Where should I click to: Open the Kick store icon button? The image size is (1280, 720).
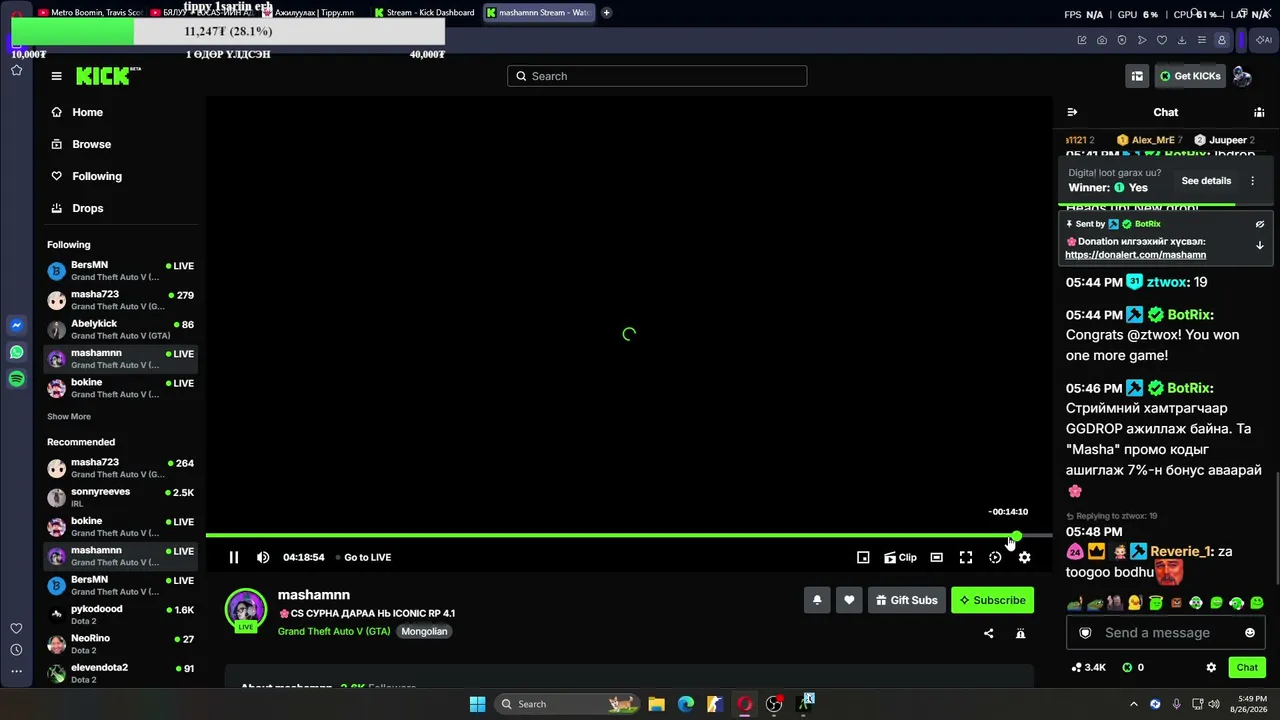click(x=1137, y=76)
